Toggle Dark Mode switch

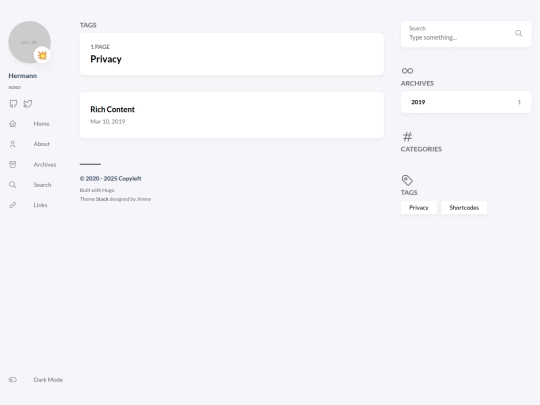13,380
